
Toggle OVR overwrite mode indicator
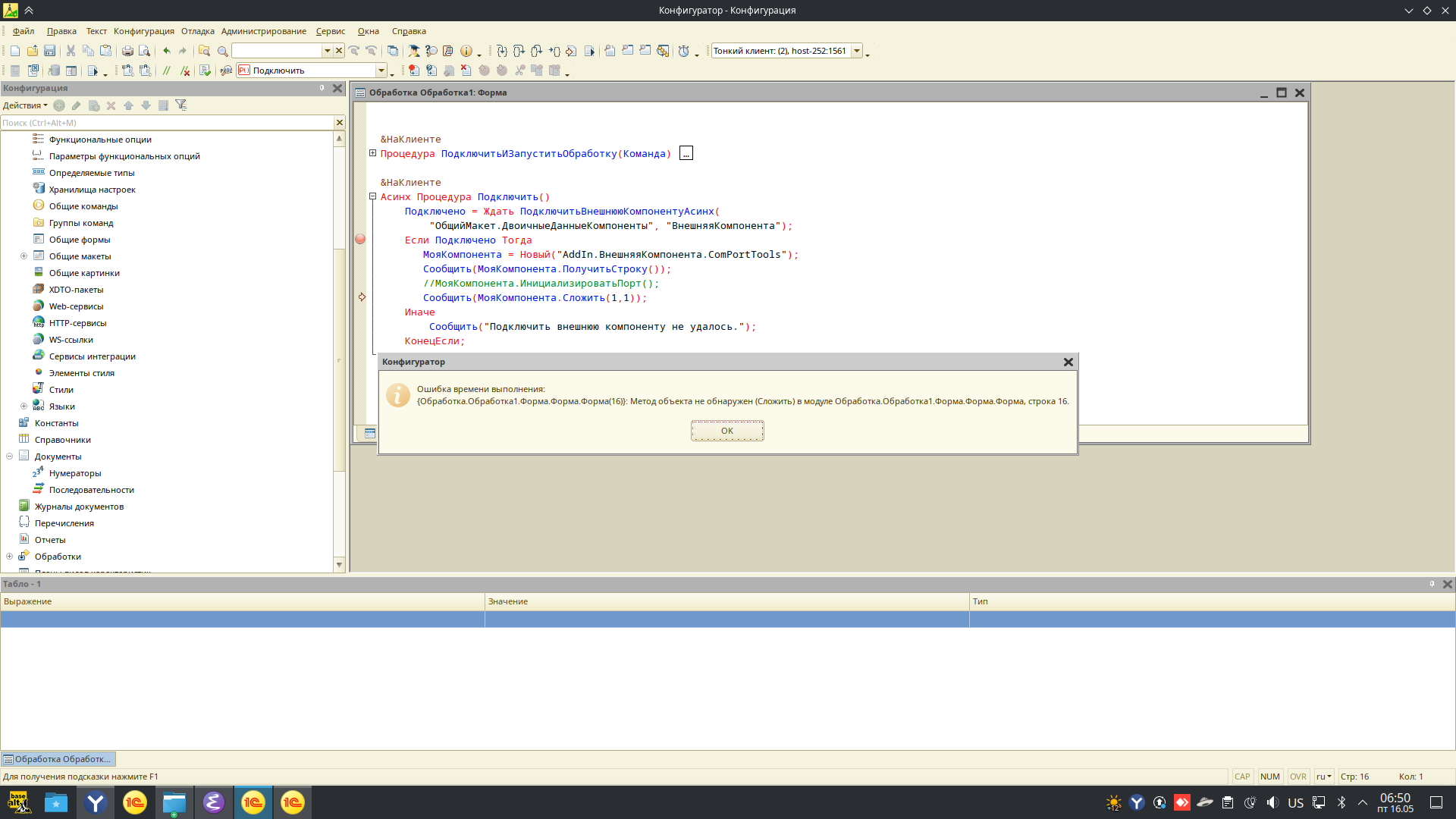1298,777
